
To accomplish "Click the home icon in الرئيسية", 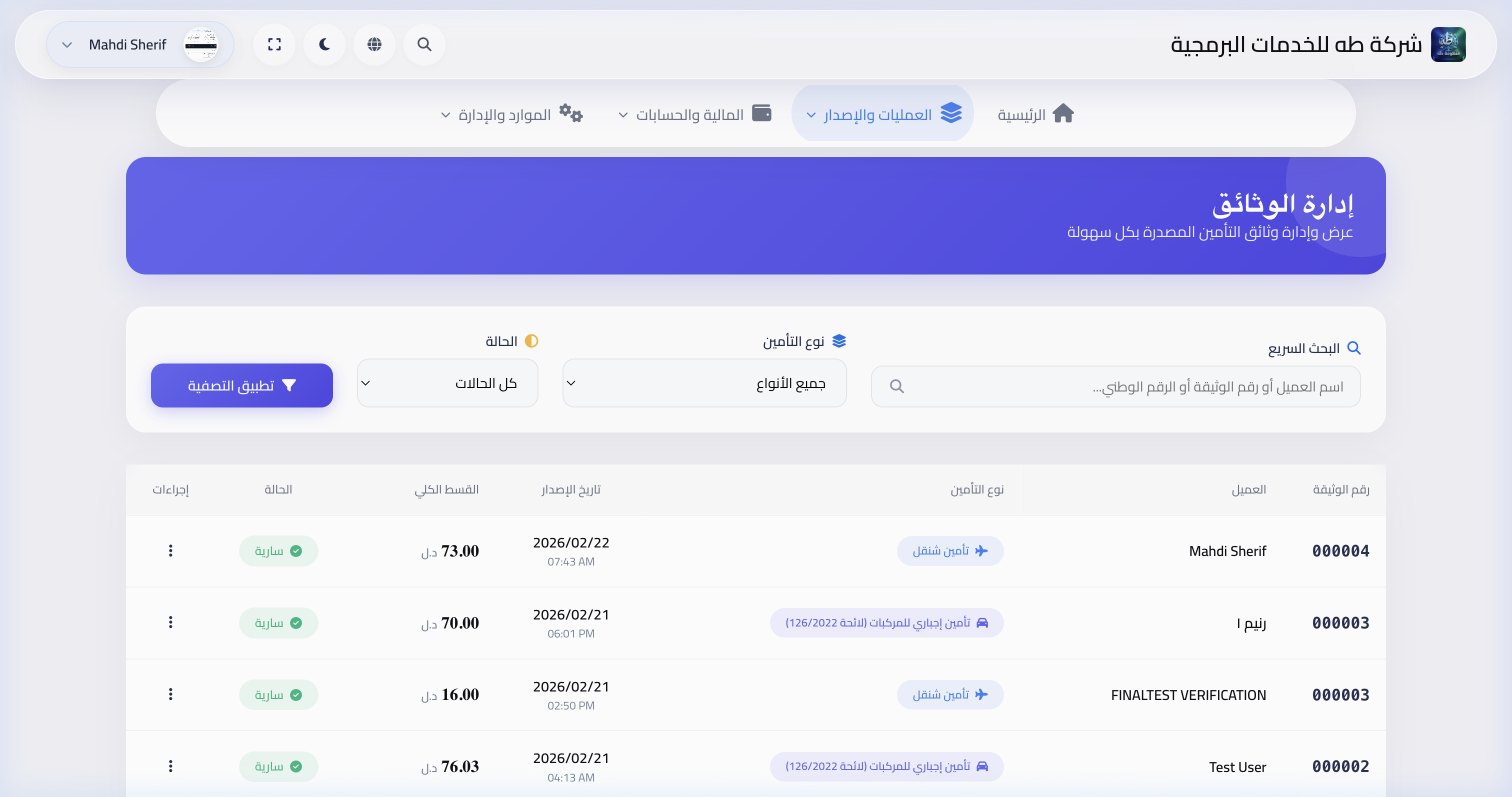I will pyautogui.click(x=1064, y=113).
